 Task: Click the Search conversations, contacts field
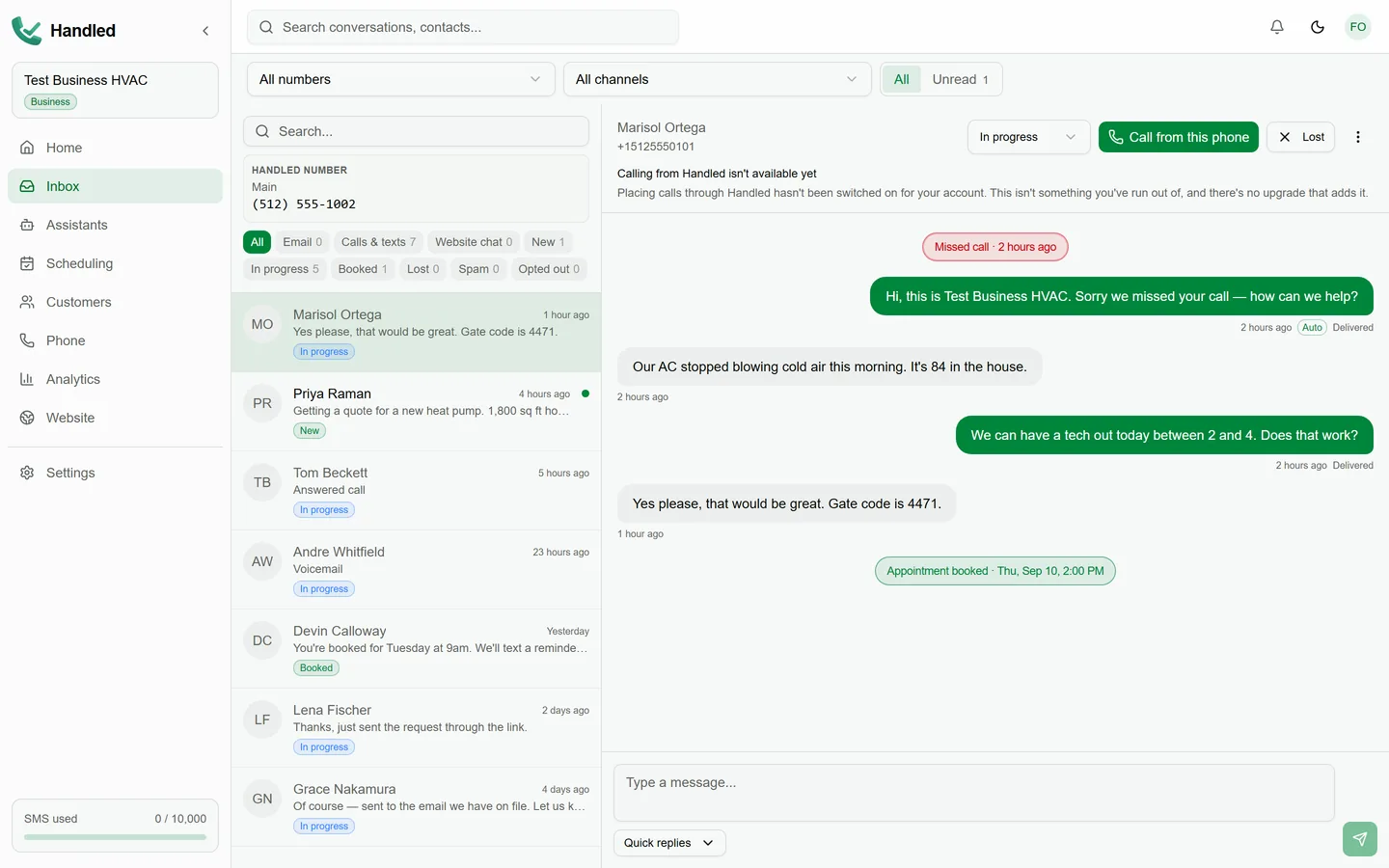(463, 27)
